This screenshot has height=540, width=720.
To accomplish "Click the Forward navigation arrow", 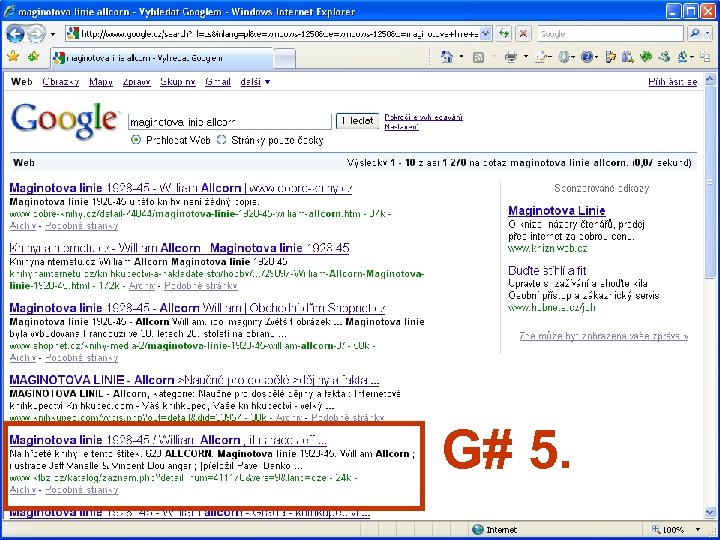I will tap(36, 34).
